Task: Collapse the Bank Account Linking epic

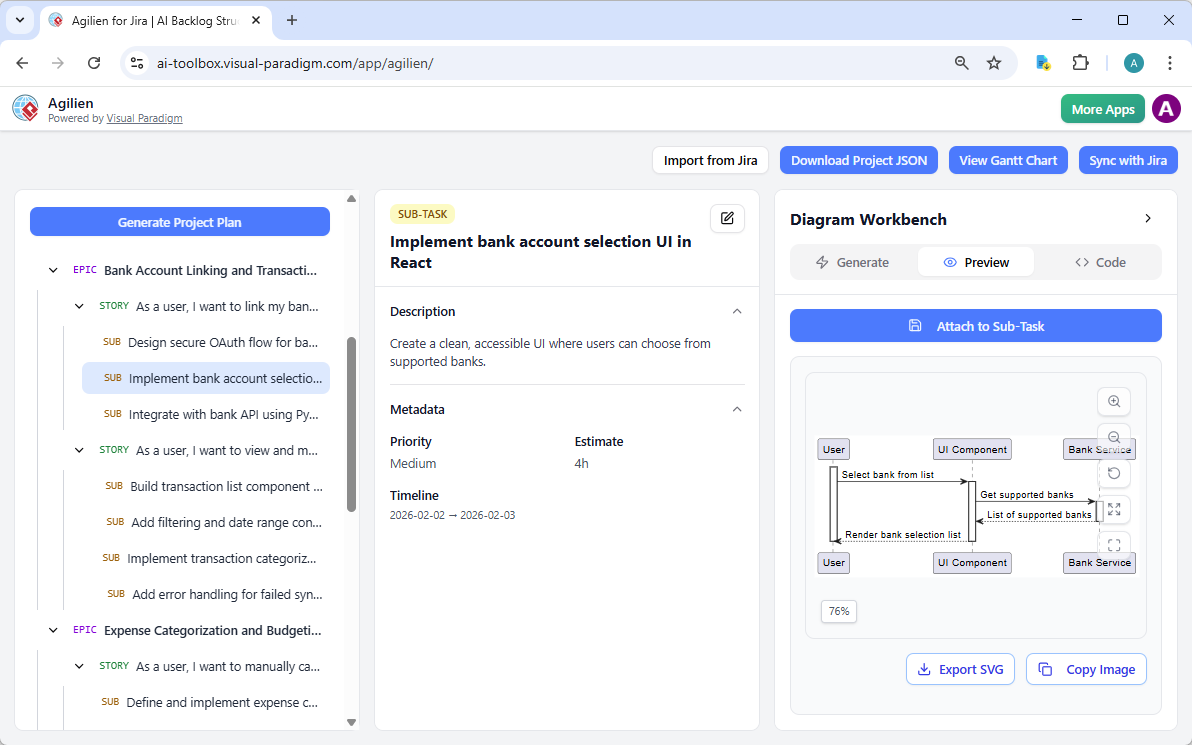Action: (53, 269)
